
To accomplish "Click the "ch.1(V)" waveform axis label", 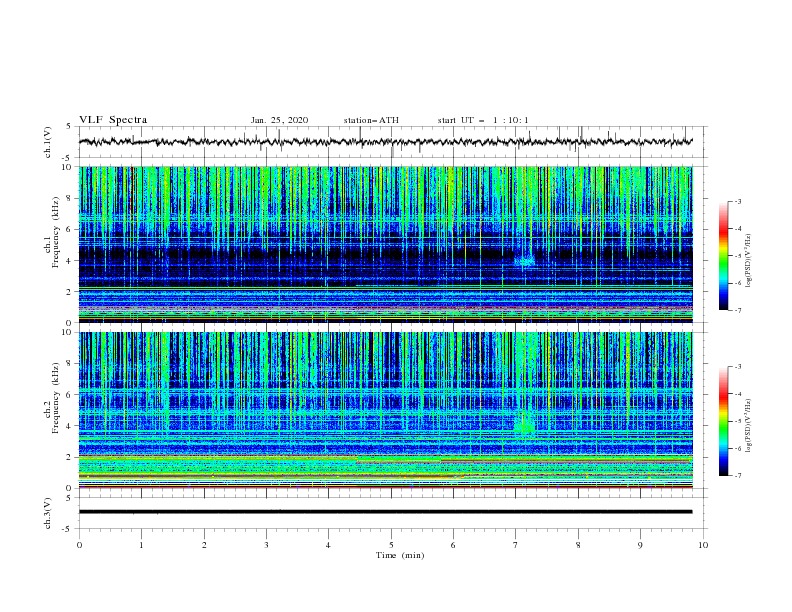I will 48,142.
